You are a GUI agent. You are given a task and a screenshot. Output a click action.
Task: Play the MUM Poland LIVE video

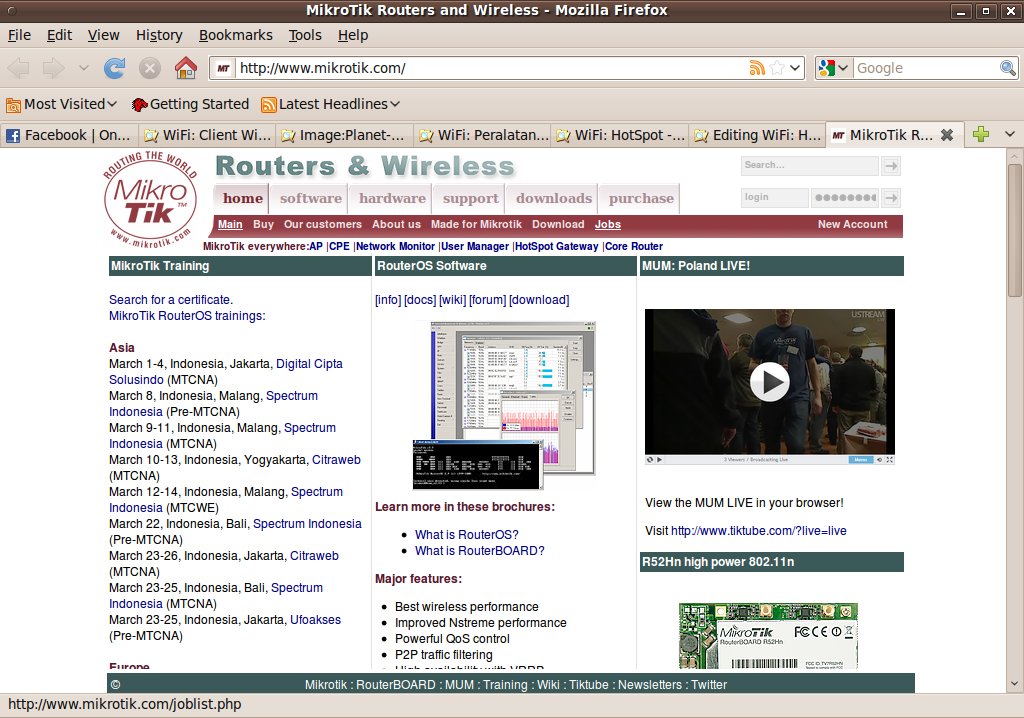(x=769, y=381)
